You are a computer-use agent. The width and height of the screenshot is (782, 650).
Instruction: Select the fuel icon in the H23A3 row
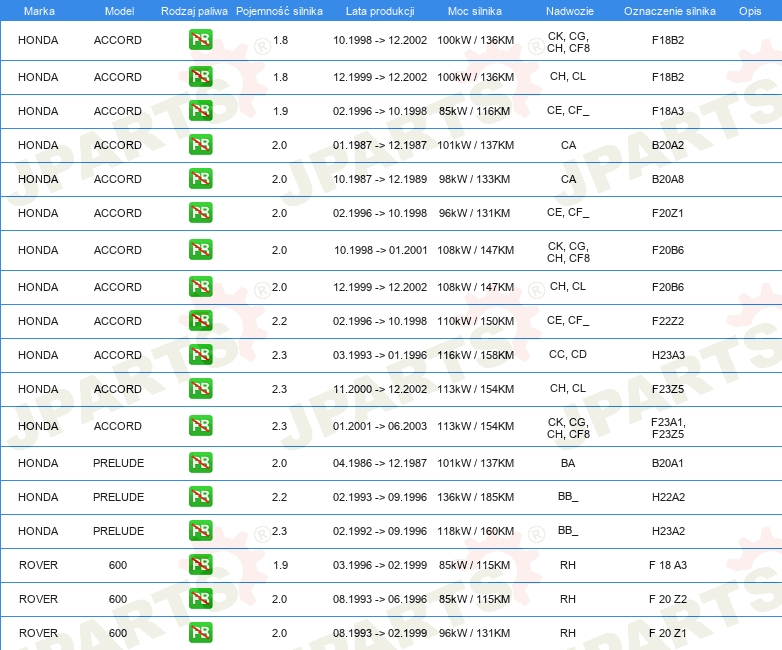tap(200, 354)
